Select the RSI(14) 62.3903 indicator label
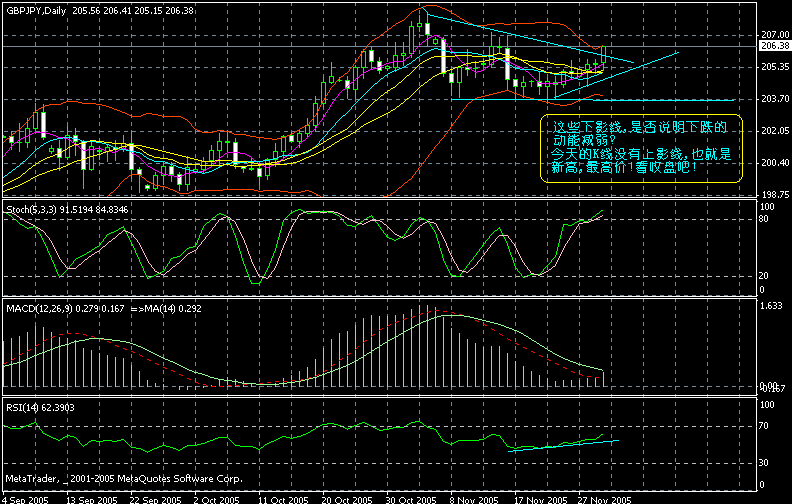Image resolution: width=792 pixels, height=504 pixels. pos(40,407)
